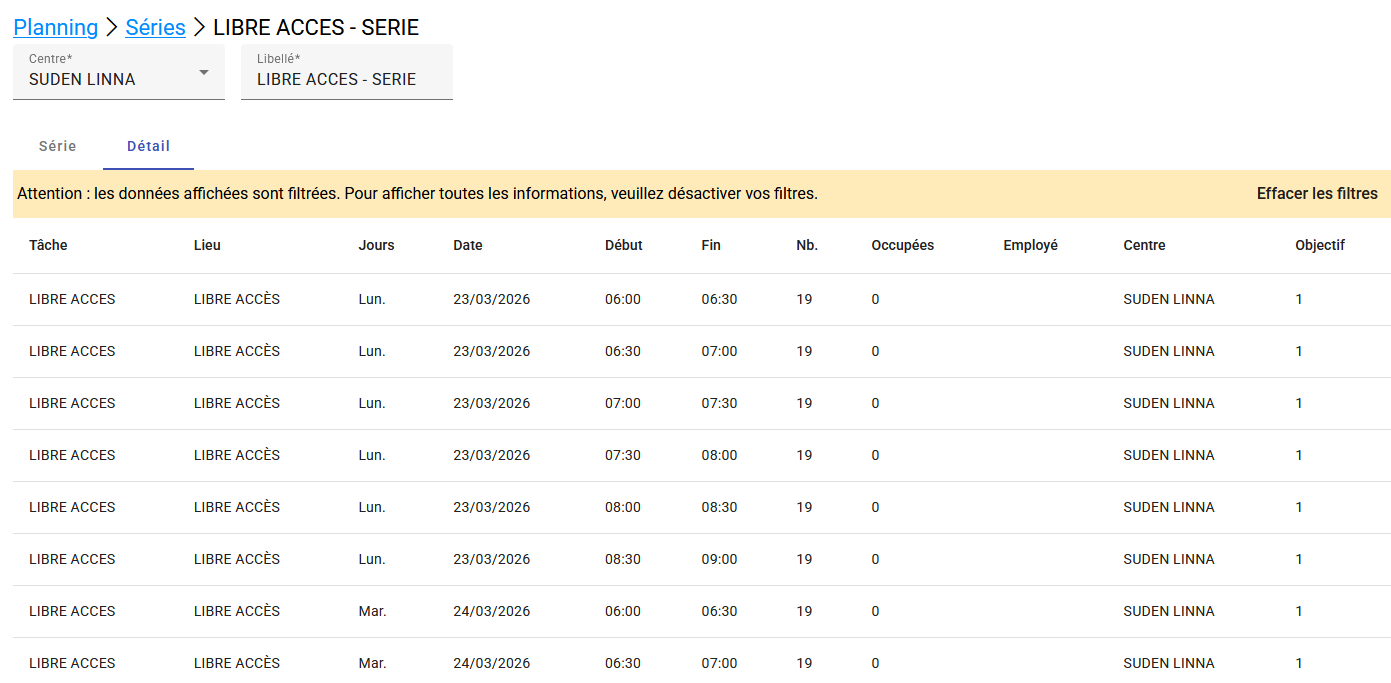Sort by the Début column header

623,245
